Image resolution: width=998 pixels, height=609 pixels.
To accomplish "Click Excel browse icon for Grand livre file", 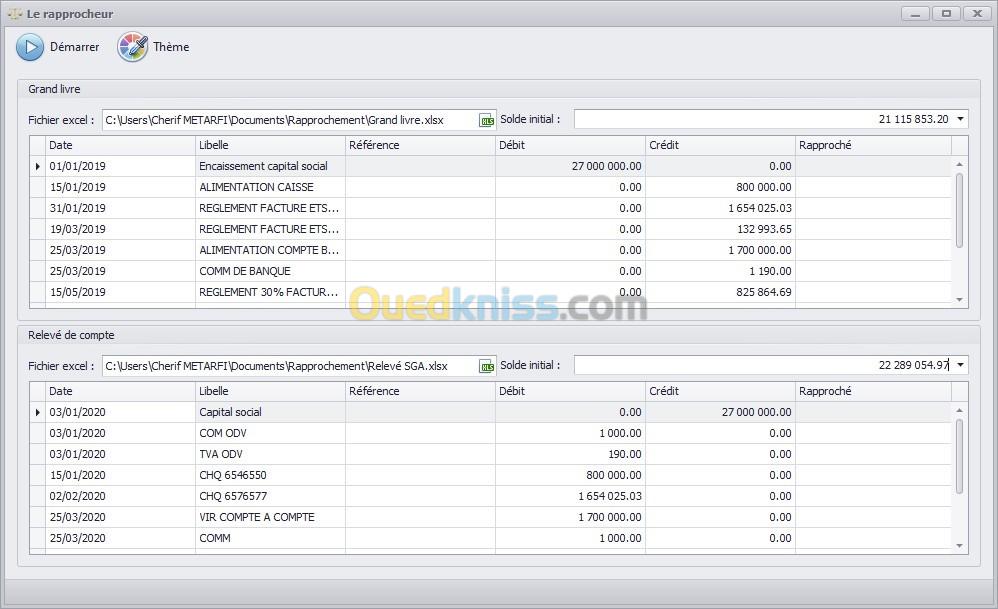I will pyautogui.click(x=486, y=120).
